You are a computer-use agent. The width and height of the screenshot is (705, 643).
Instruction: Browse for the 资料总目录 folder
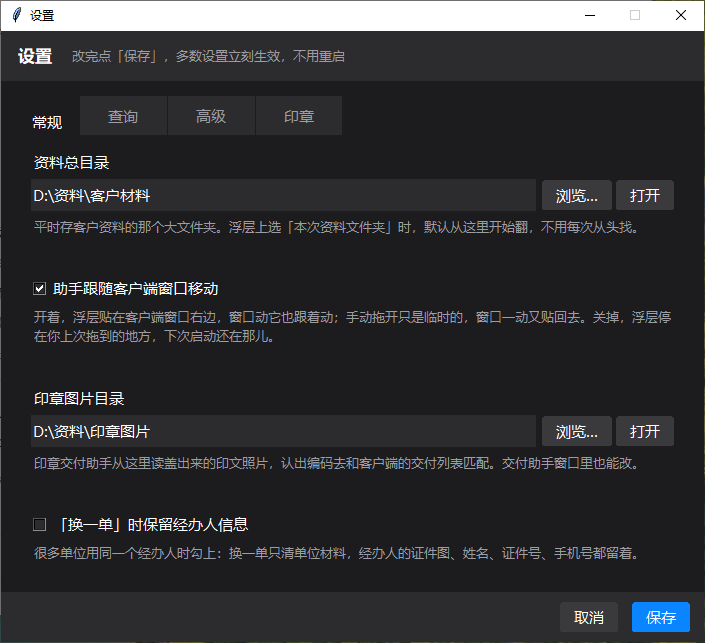click(576, 195)
